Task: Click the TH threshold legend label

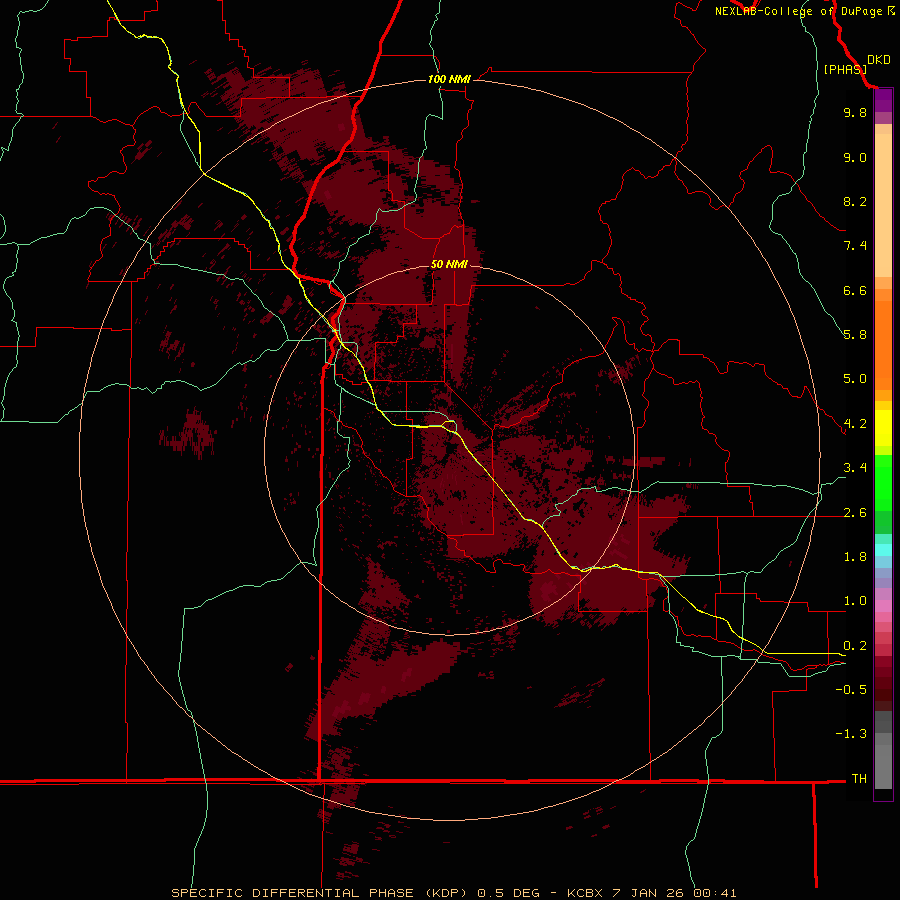Action: (859, 779)
